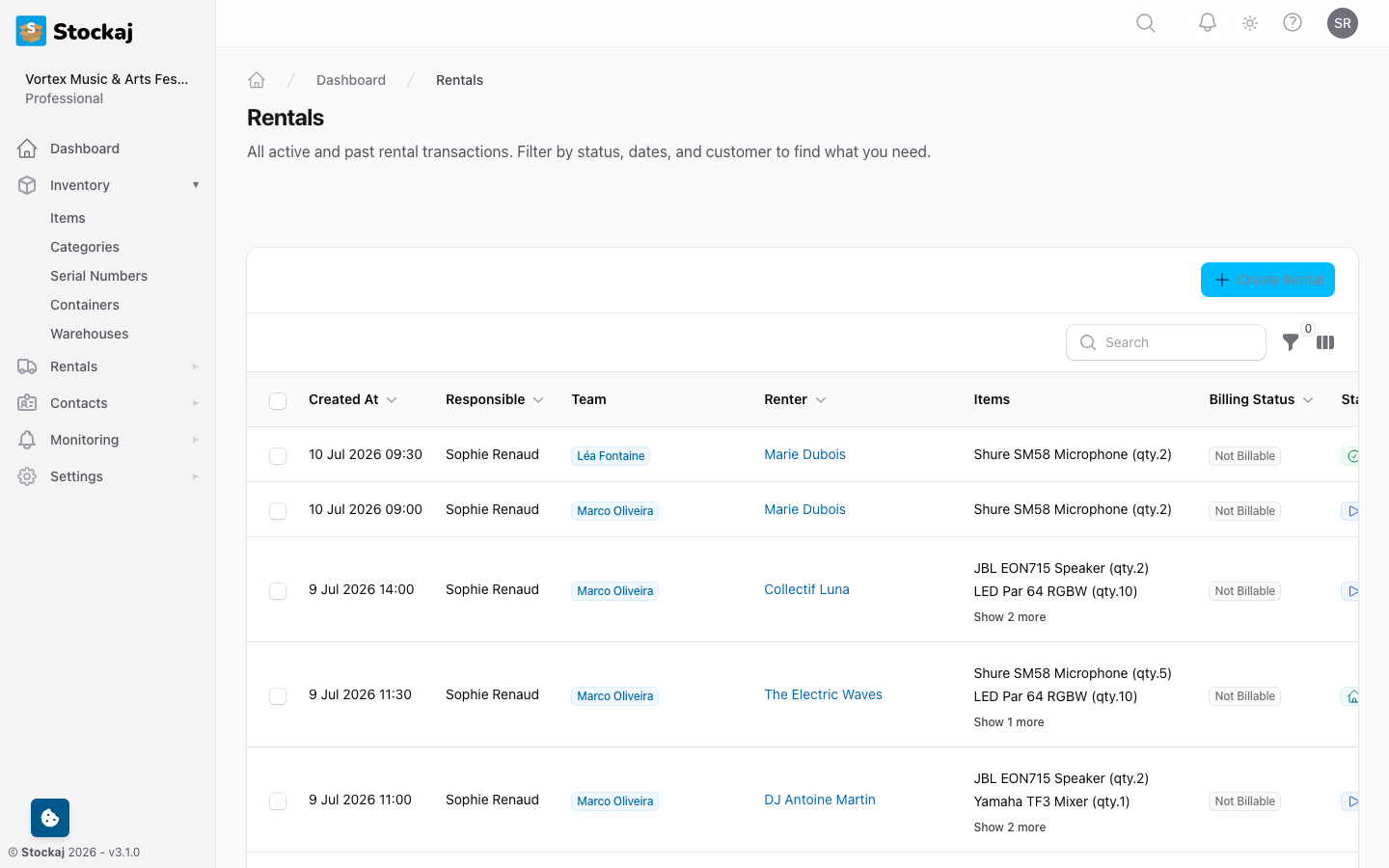1389x868 pixels.
Task: Select all rentals with the header checkbox
Action: (x=278, y=400)
